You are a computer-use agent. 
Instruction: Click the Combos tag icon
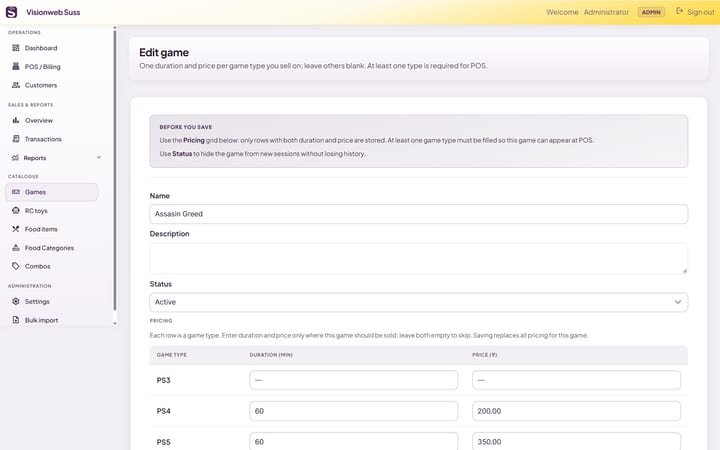16,266
